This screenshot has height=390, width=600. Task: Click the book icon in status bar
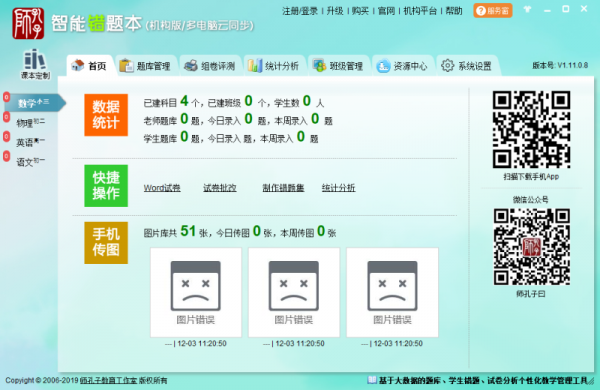coord(372,380)
